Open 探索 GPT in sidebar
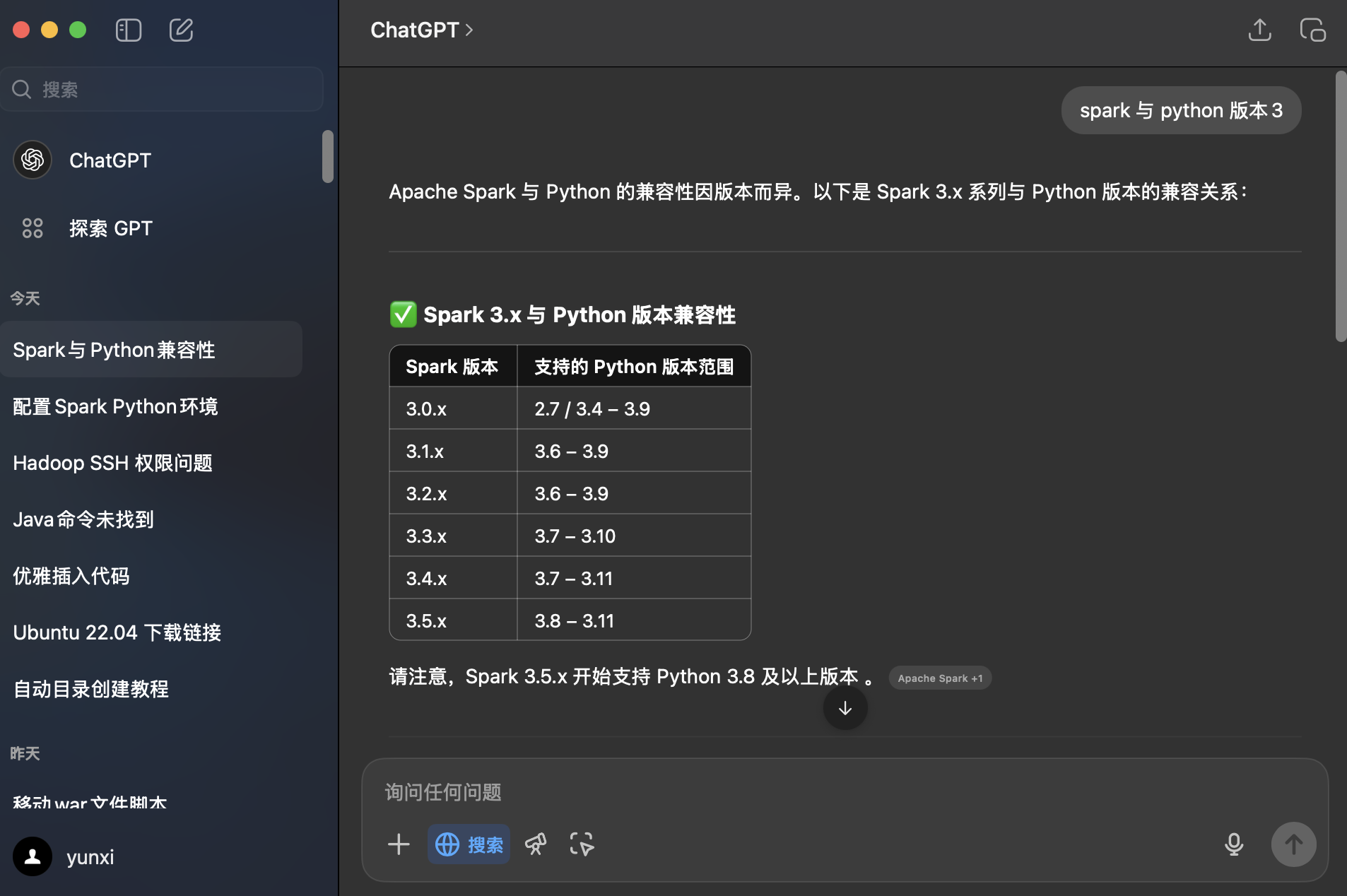 151,228
